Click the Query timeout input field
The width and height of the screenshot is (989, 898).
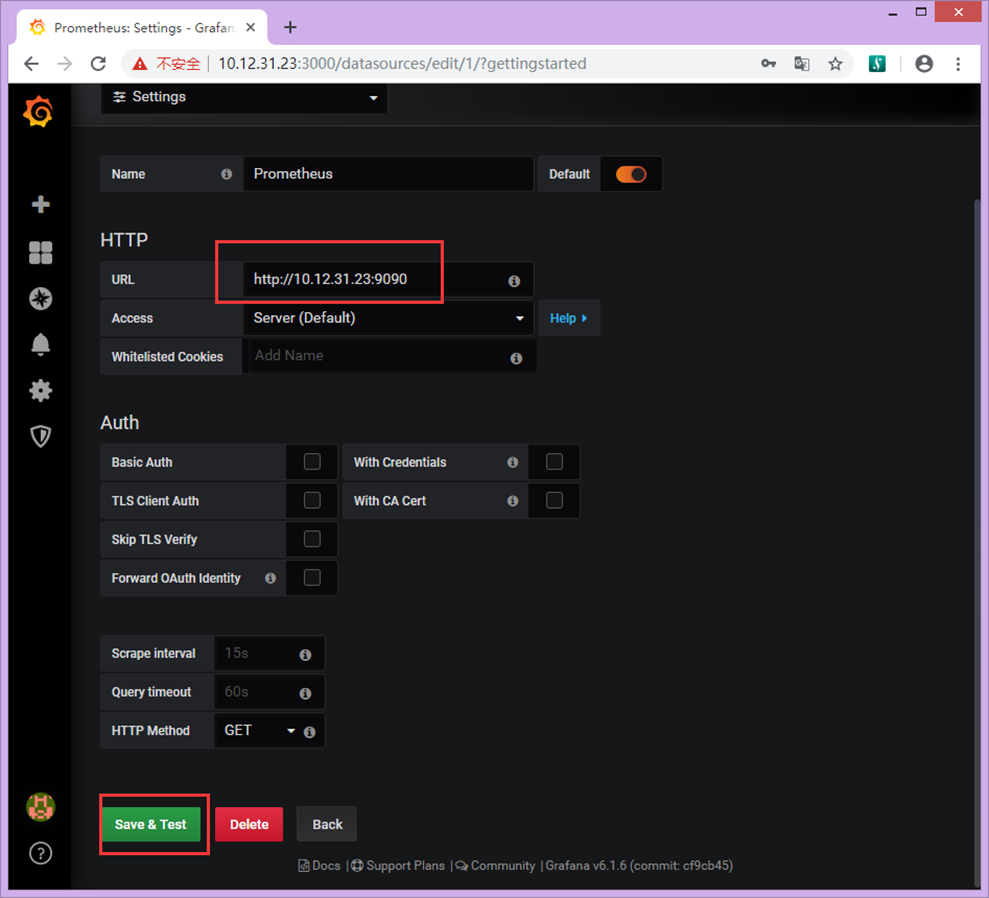[269, 692]
